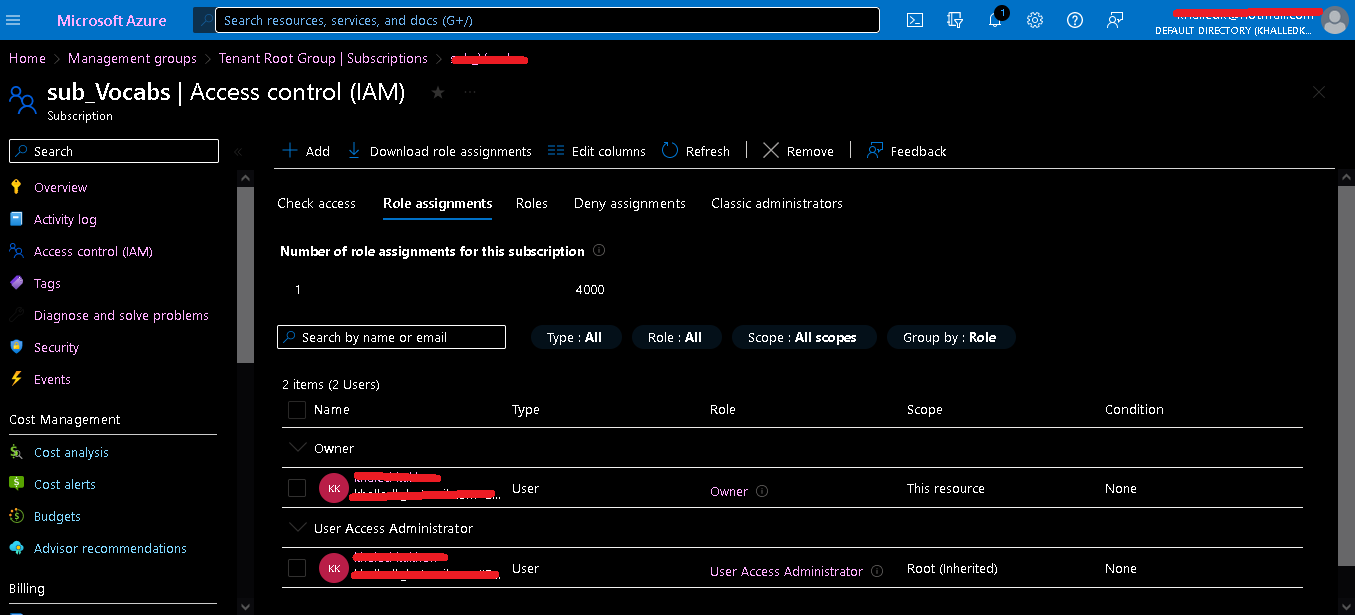Click the Name column header

(x=332, y=409)
